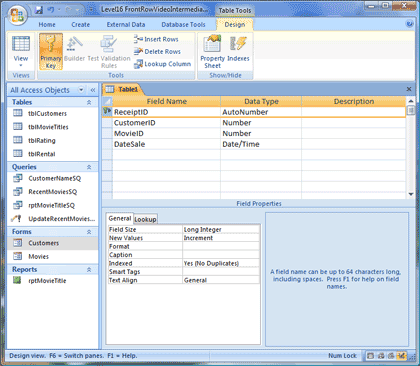This screenshot has height=366, width=420.
Task: Open All Access Objects dropdown menu
Action: point(81,90)
